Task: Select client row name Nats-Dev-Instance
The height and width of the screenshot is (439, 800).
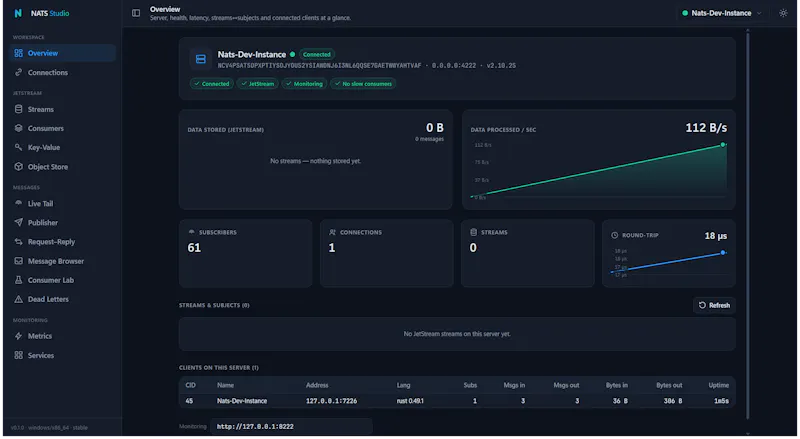Action: (x=242, y=401)
